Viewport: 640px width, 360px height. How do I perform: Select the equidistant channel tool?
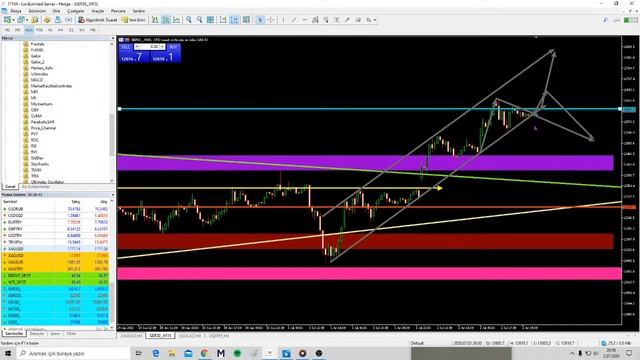315,20
